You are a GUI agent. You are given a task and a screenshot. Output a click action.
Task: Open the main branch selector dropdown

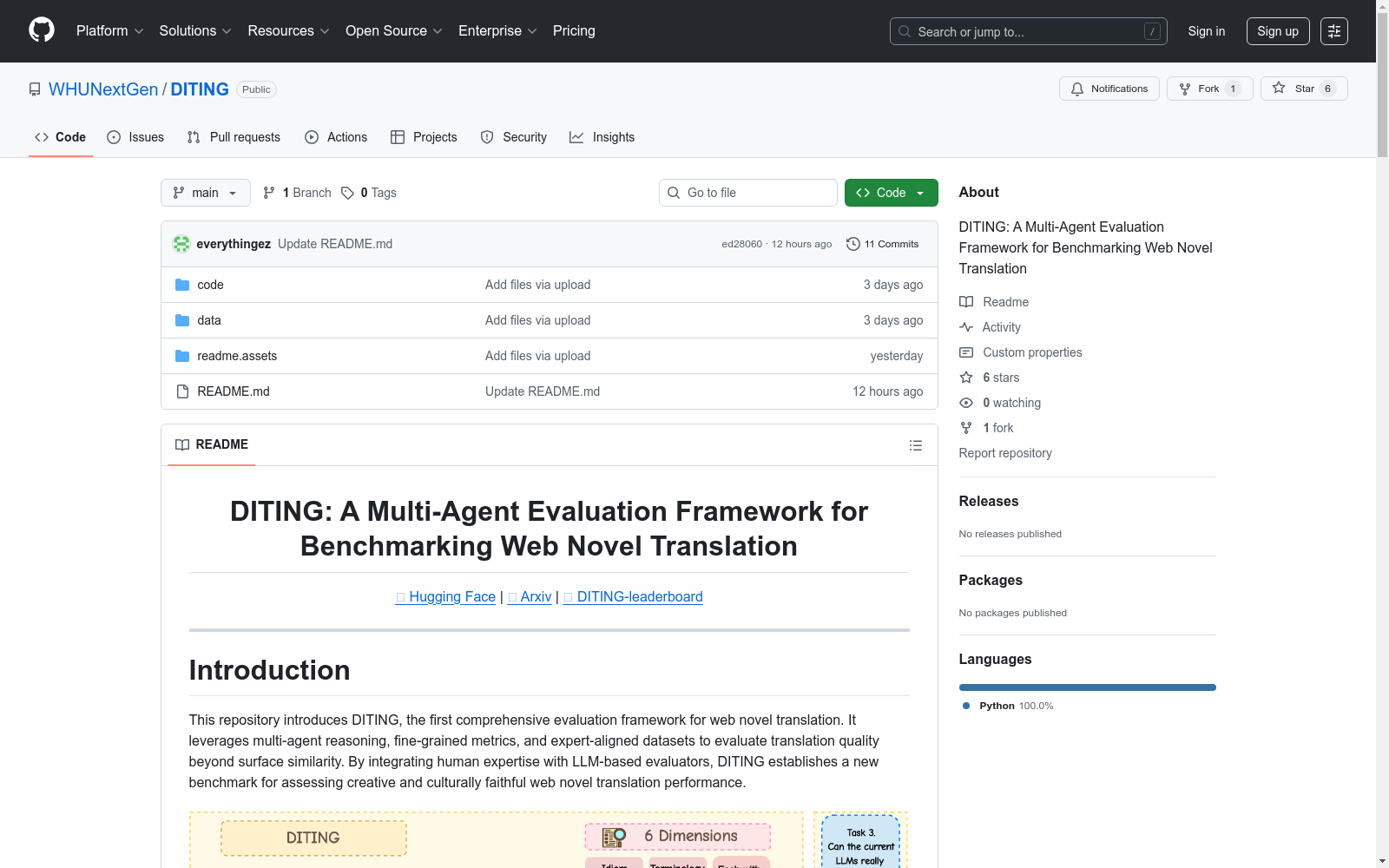tap(206, 193)
